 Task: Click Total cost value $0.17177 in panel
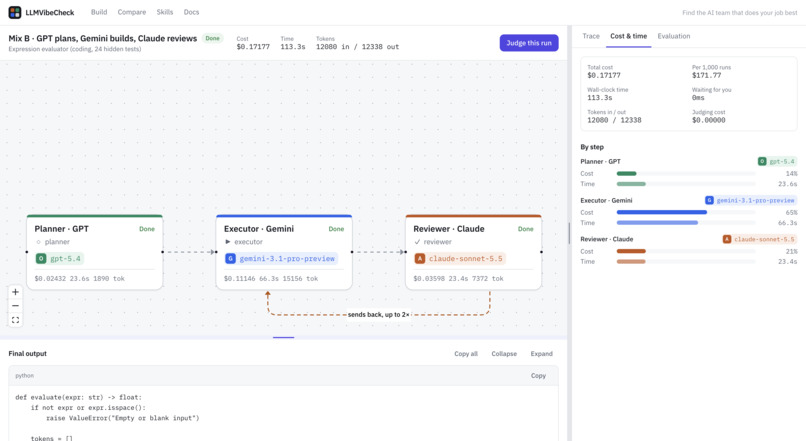click(x=604, y=76)
